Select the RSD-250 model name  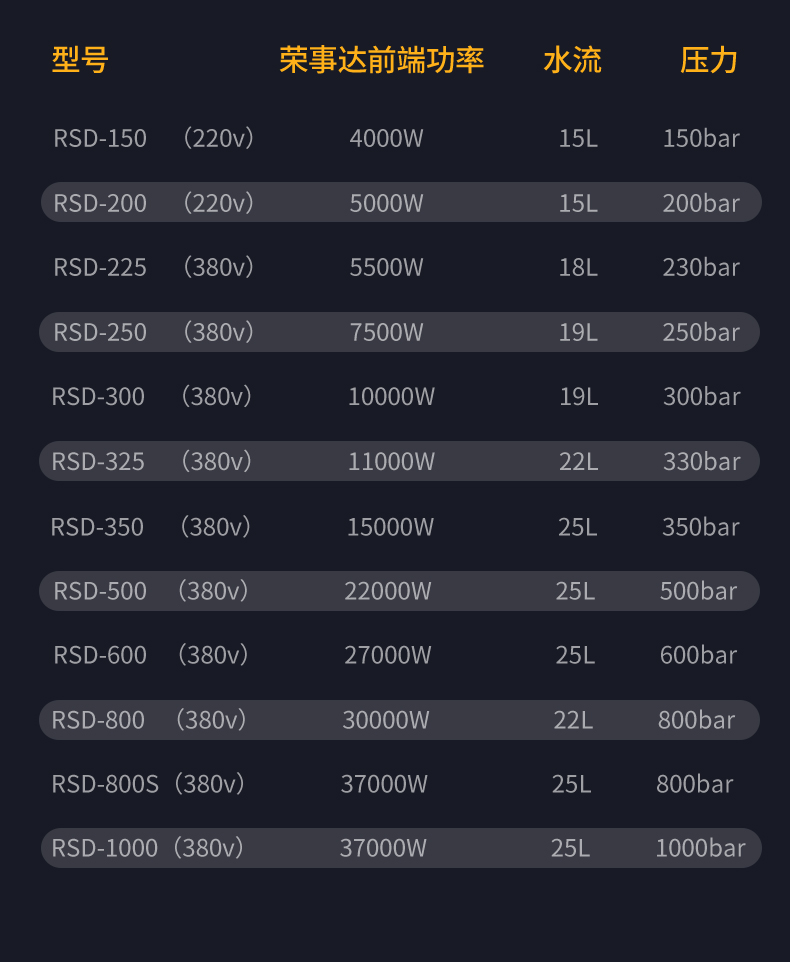(100, 332)
